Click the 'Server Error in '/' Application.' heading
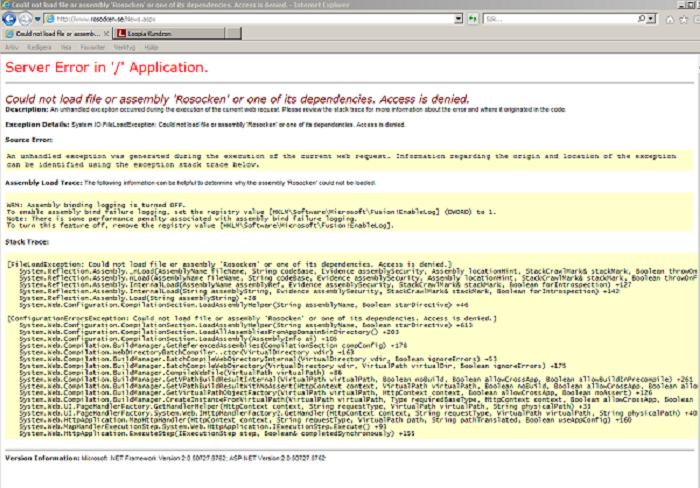700x488 pixels. pyautogui.click(x=107, y=67)
